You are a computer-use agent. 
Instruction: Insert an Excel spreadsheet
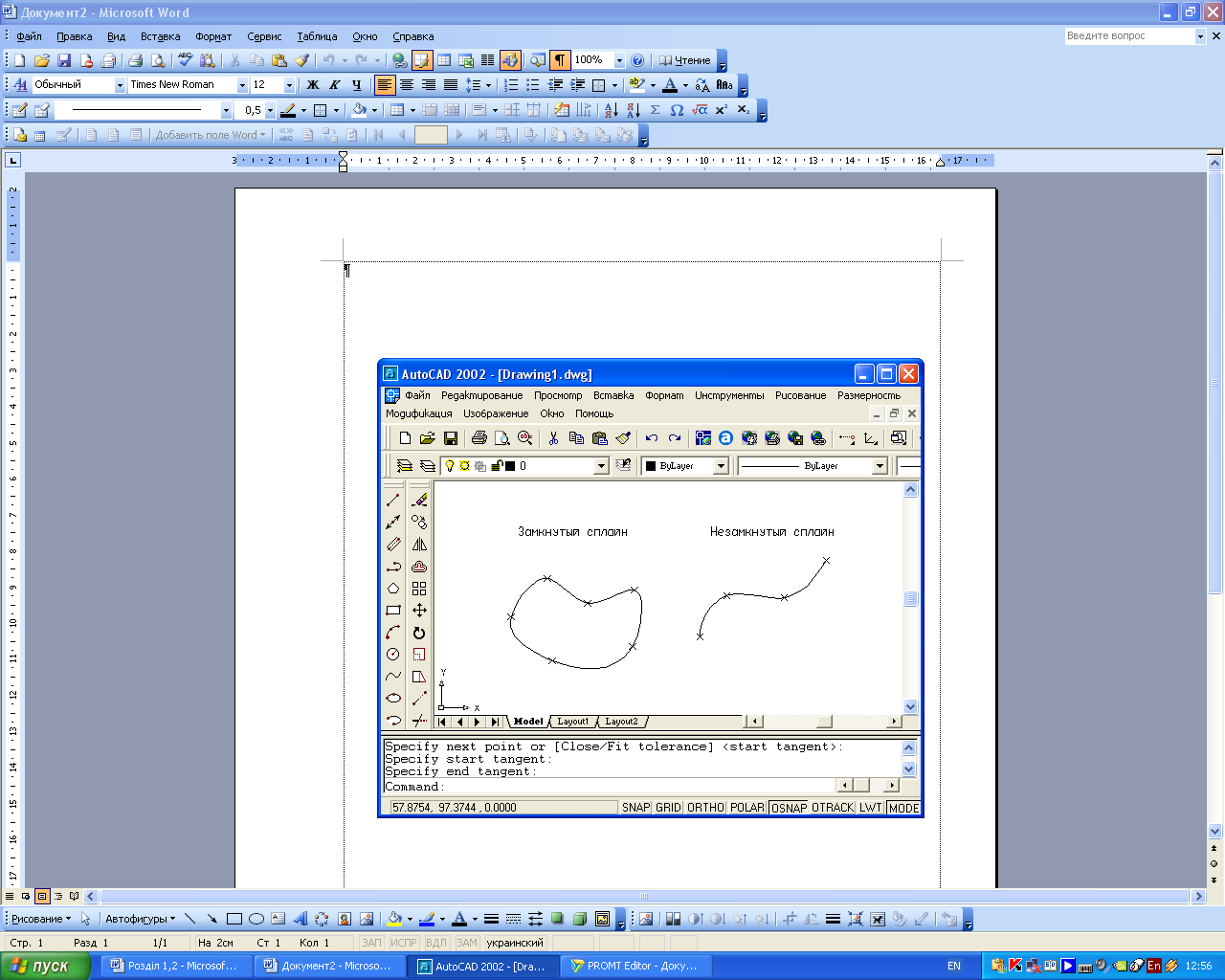[466, 60]
